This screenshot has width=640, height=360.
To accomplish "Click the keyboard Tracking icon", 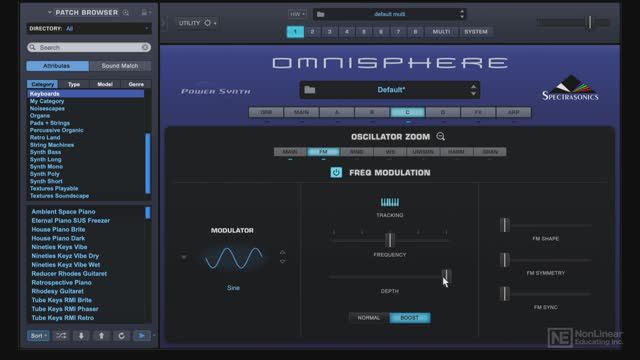I will (390, 202).
